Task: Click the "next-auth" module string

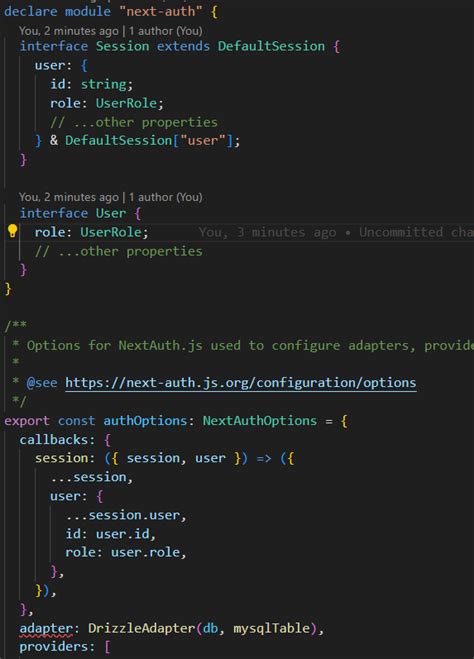Action: click(x=161, y=11)
